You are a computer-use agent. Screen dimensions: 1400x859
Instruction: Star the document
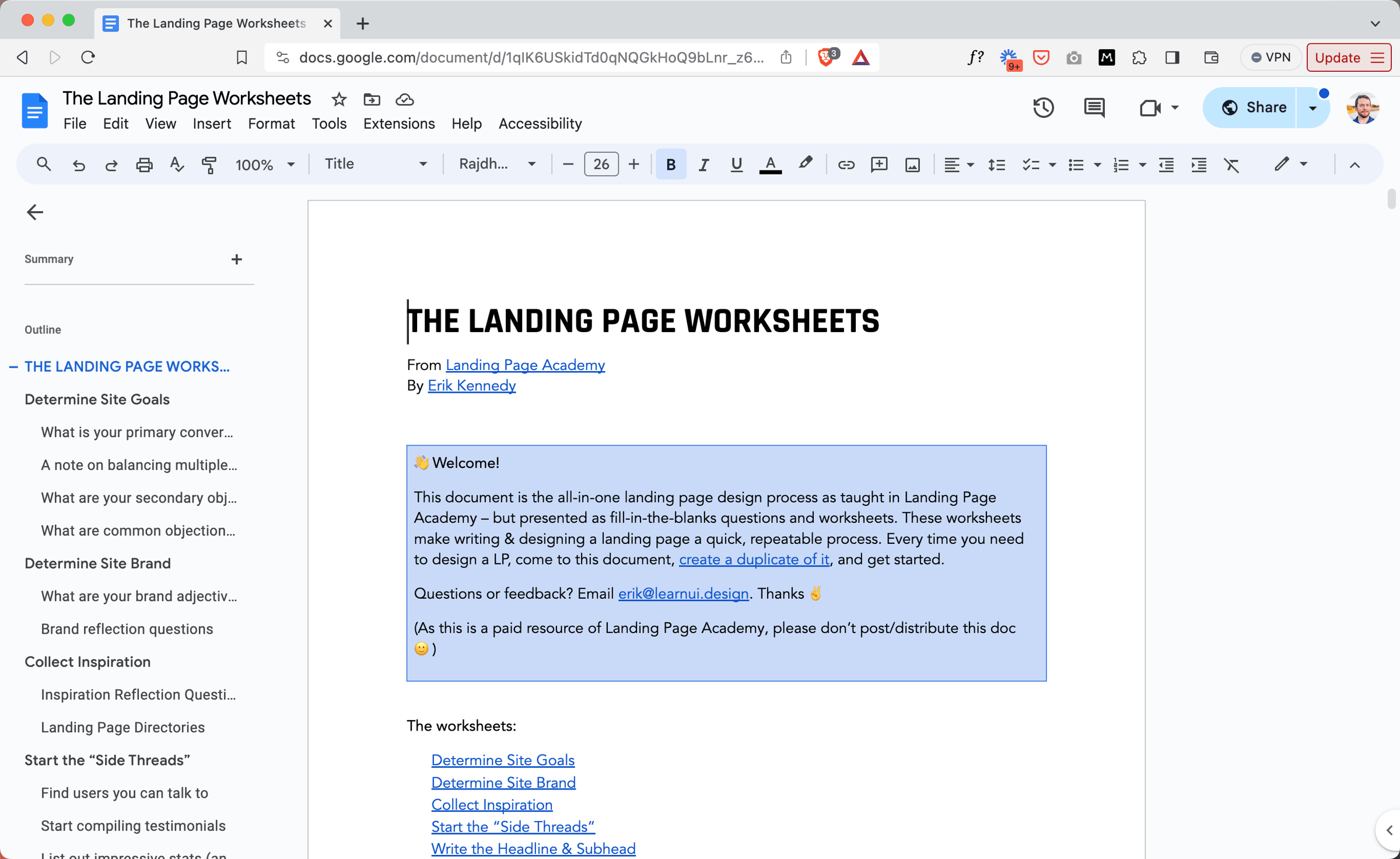click(338, 100)
